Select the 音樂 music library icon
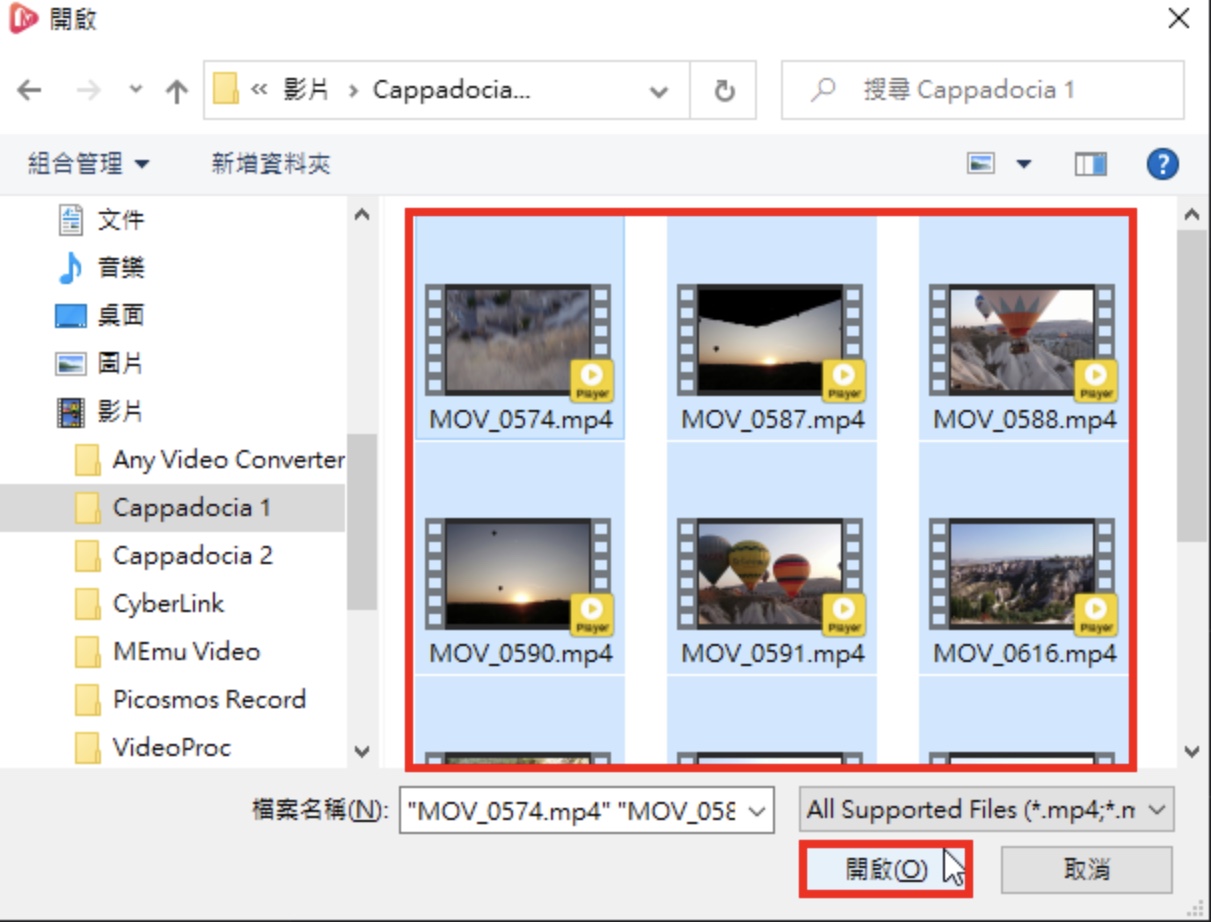 [x=70, y=268]
